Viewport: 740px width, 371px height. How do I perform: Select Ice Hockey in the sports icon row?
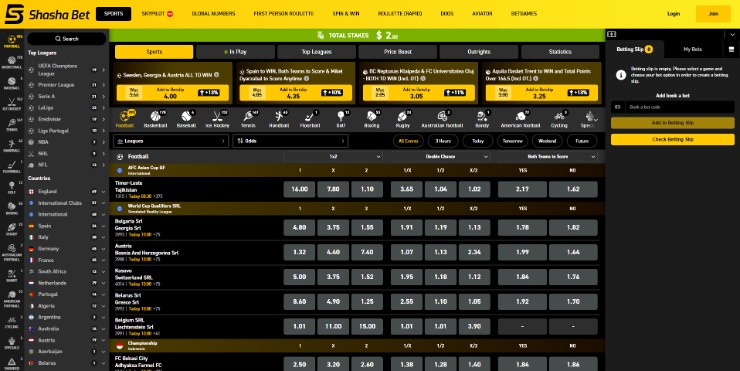[217, 119]
